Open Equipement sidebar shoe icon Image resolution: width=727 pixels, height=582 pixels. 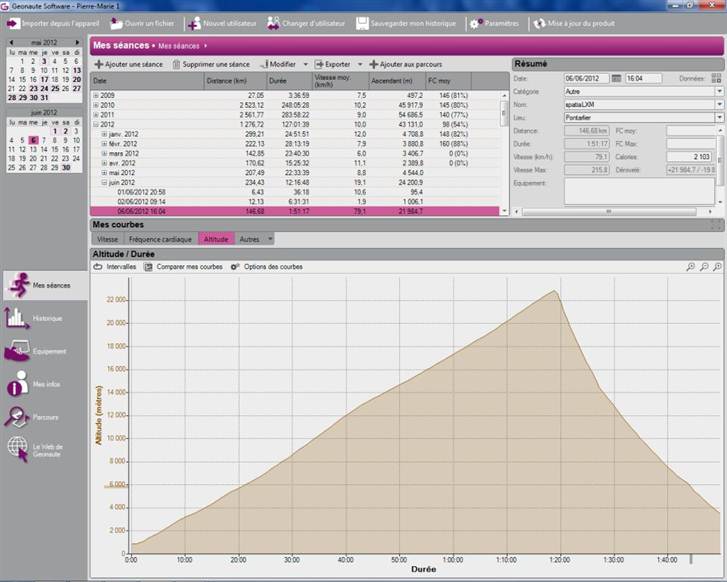pyautogui.click(x=17, y=351)
